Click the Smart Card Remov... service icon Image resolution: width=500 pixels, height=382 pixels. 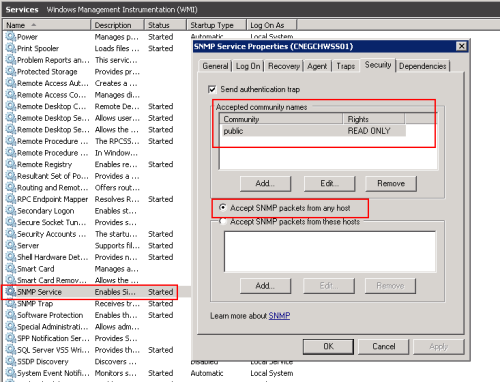coord(11,280)
